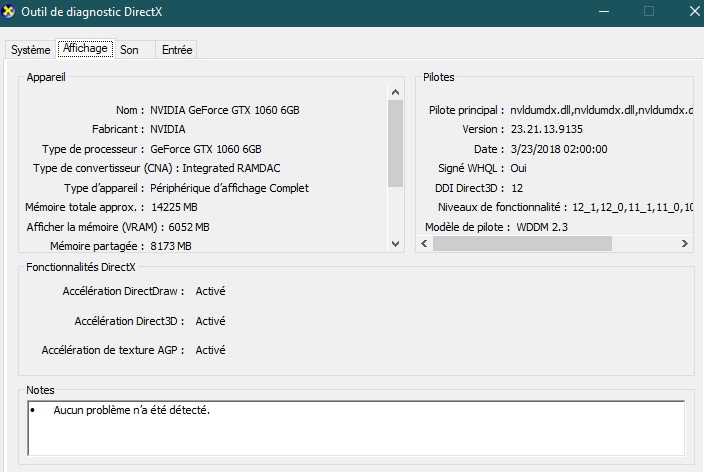Click the processor type 'GeForce GTX 1060 6GB'
Viewport: 704px width, 472px height.
[206, 149]
